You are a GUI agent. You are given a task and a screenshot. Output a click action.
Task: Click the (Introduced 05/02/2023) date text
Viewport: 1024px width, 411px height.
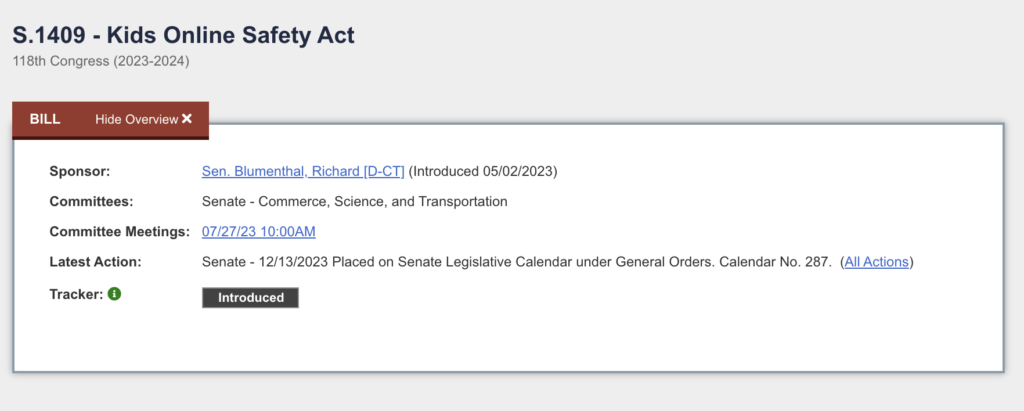tap(483, 171)
